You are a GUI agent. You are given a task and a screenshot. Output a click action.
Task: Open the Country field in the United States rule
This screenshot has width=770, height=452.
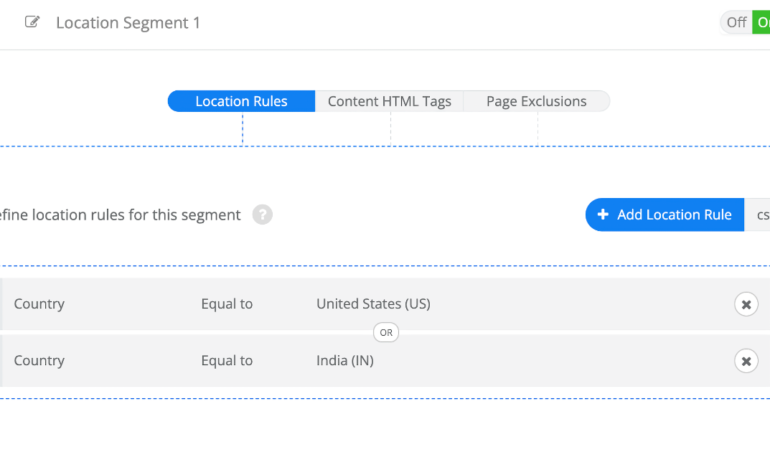coord(39,304)
